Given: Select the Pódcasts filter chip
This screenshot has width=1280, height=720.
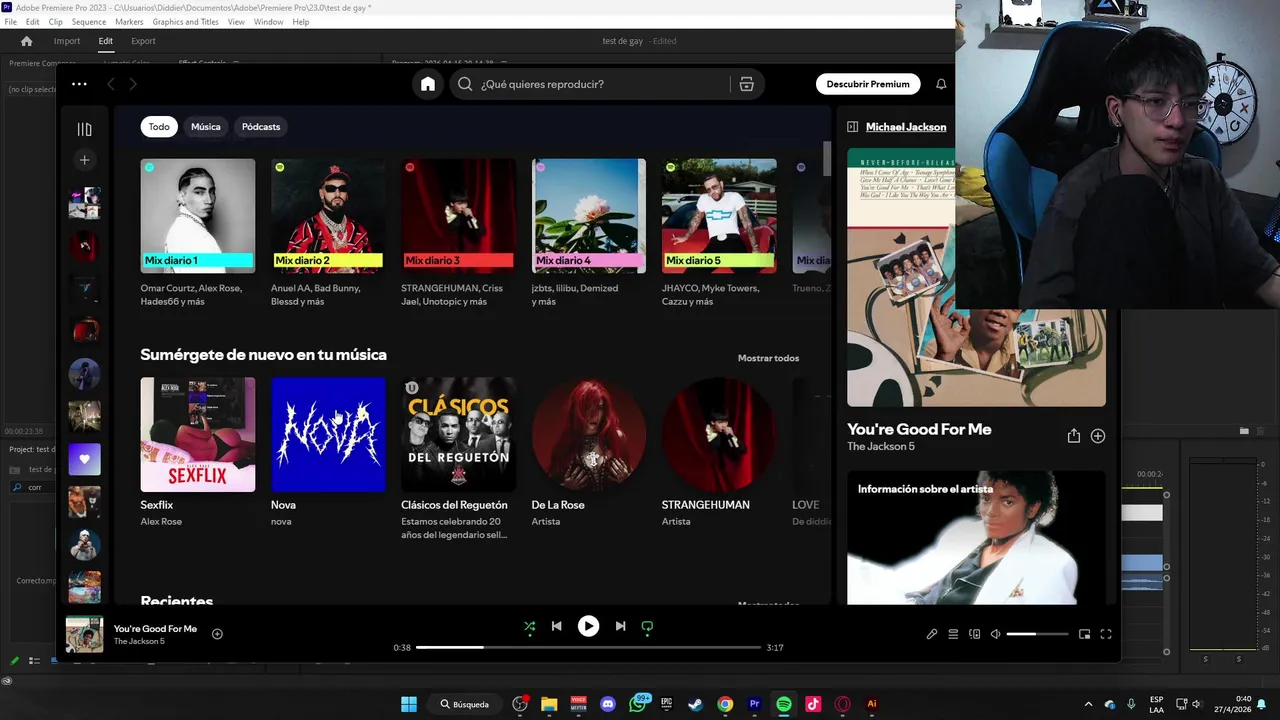Looking at the screenshot, I should pos(261,127).
